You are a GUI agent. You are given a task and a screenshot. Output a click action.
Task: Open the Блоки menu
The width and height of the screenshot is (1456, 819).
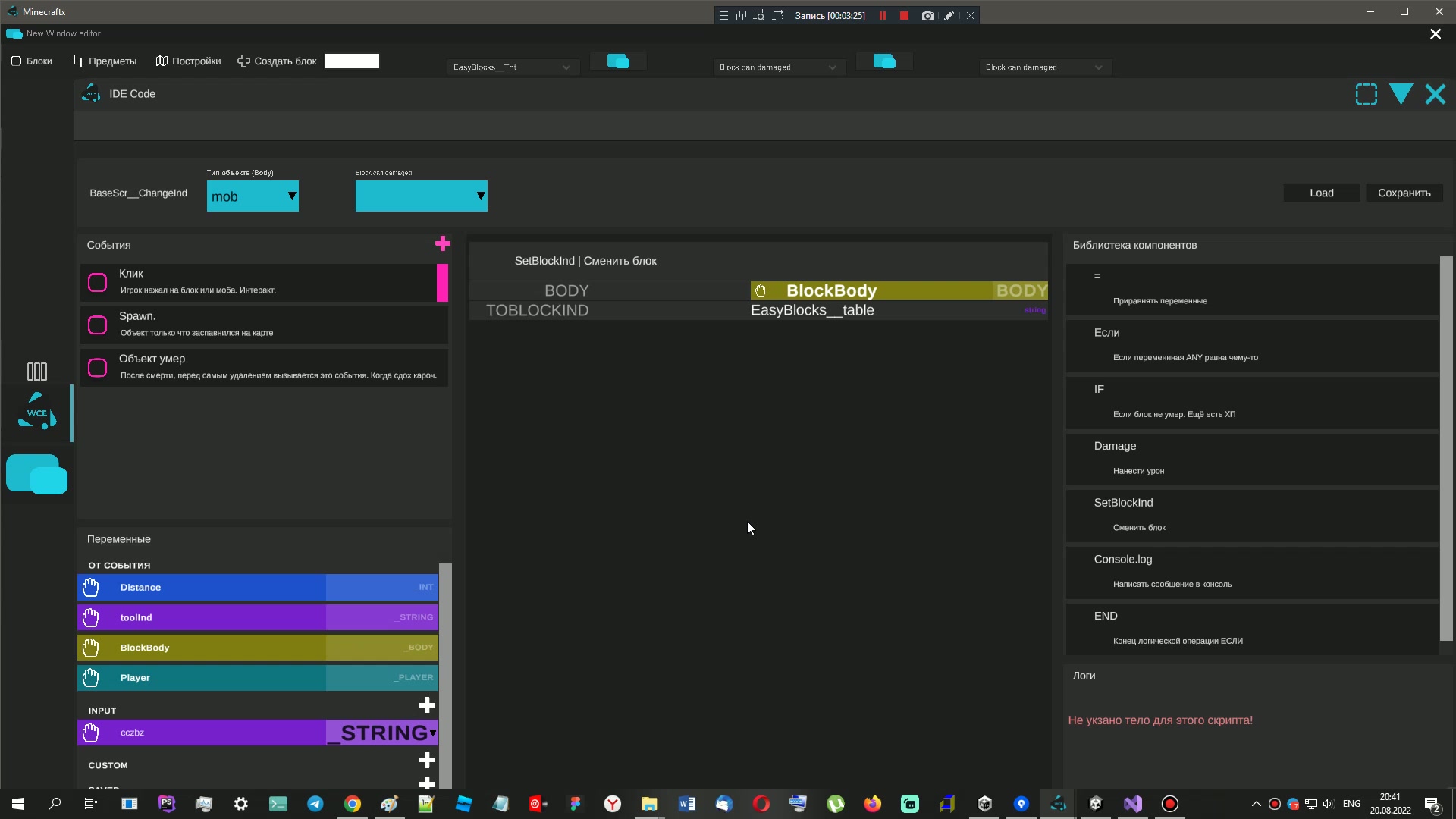(x=32, y=61)
